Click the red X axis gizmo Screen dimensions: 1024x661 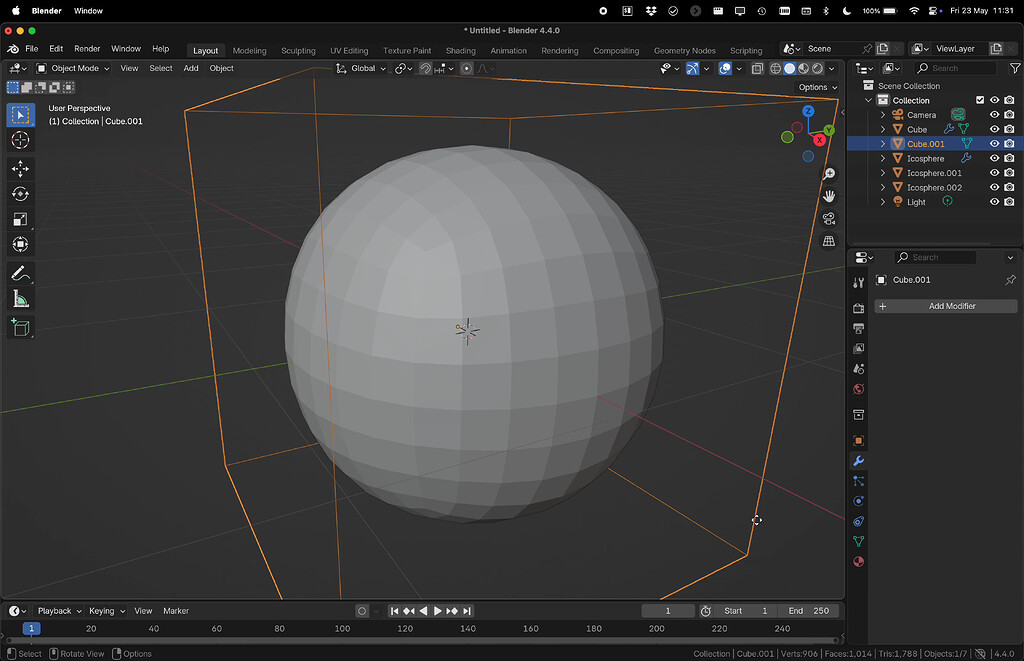tap(819, 140)
